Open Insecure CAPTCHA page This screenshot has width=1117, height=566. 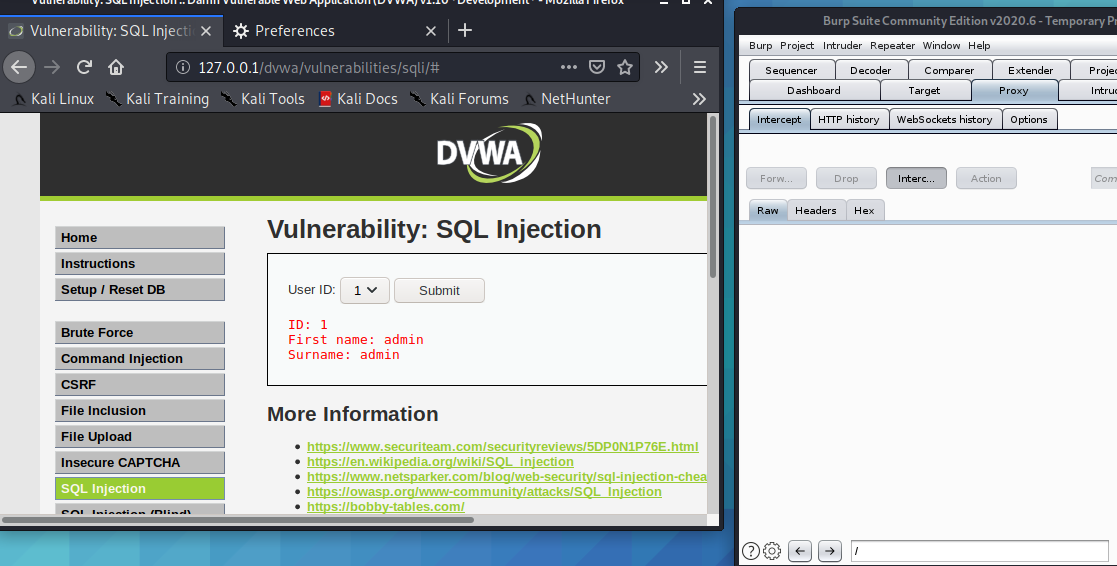tap(140, 463)
